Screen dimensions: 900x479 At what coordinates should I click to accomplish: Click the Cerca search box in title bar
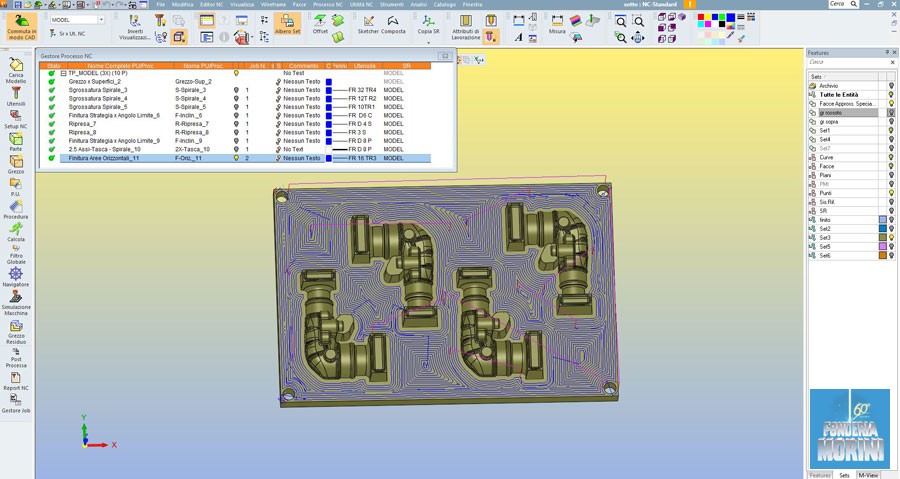coord(843,4)
